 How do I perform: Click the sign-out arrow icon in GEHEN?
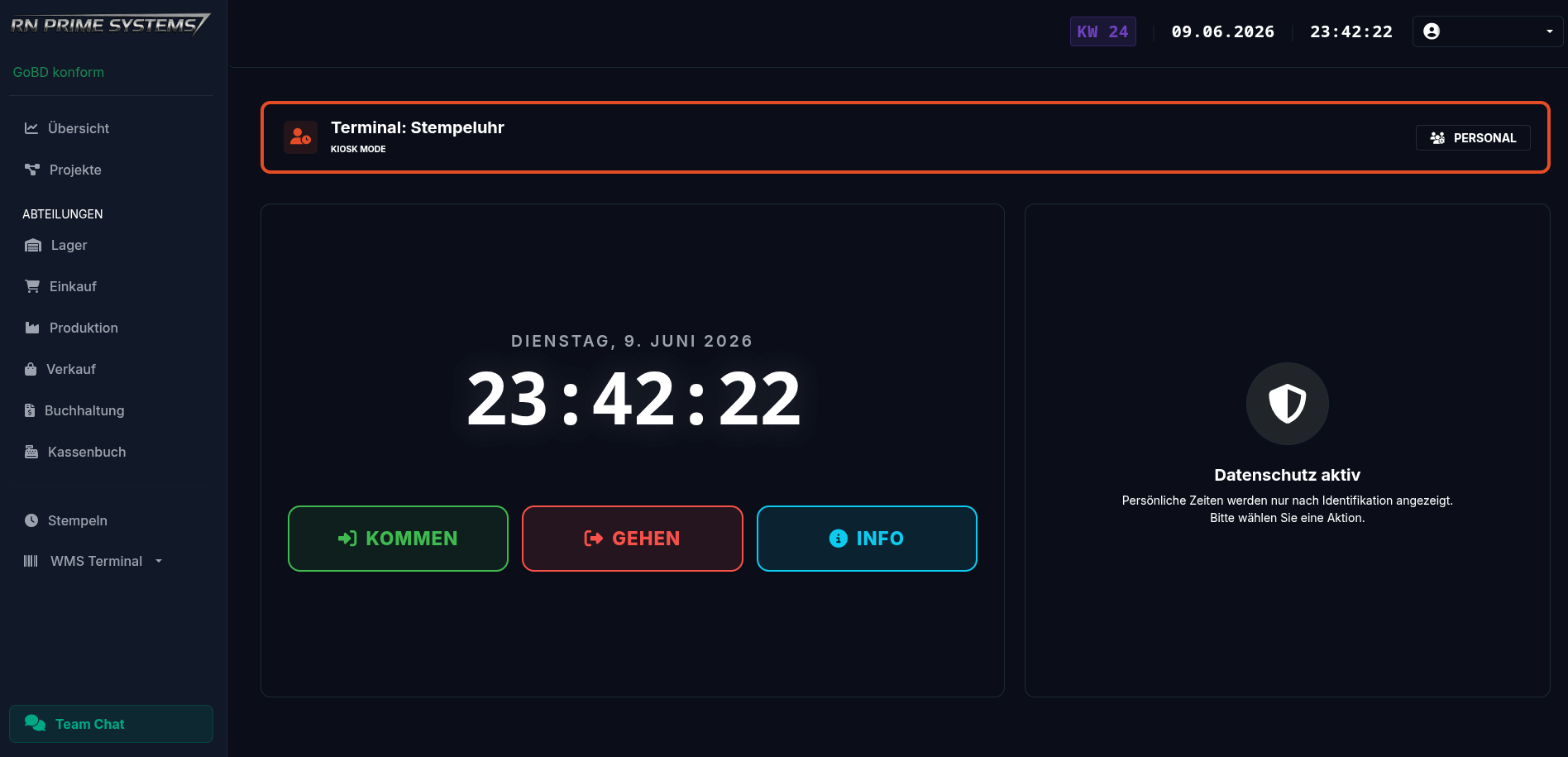click(593, 539)
